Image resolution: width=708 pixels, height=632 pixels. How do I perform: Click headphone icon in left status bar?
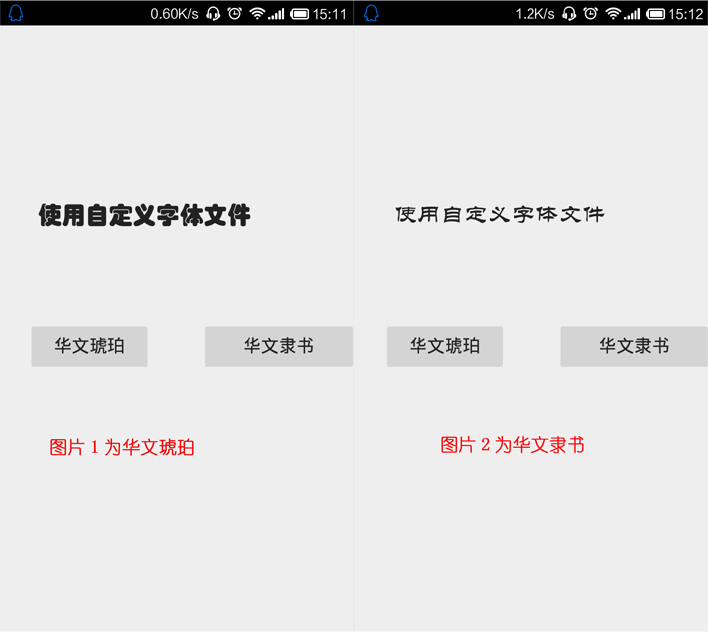pyautogui.click(x=213, y=14)
